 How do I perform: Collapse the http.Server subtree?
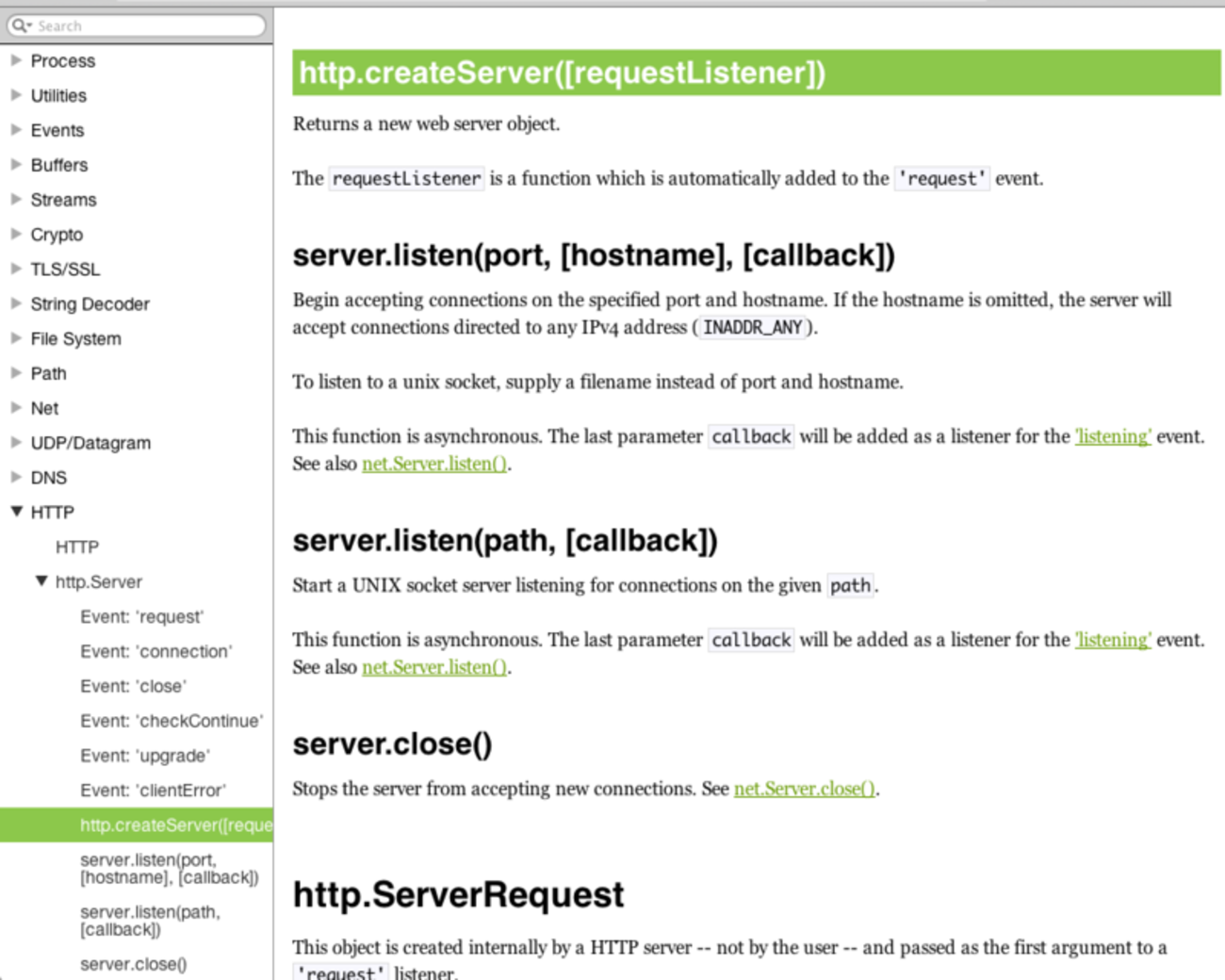[x=41, y=581]
